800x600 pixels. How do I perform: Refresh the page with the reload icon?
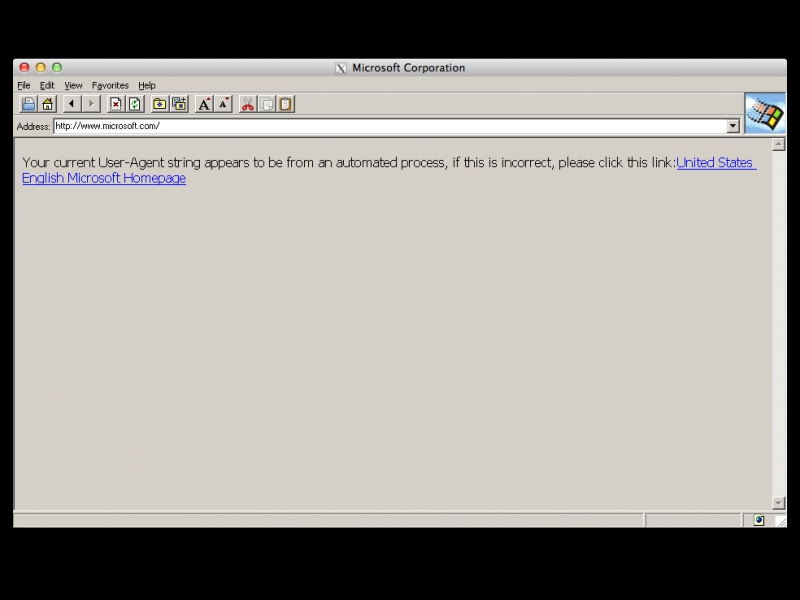(x=135, y=104)
